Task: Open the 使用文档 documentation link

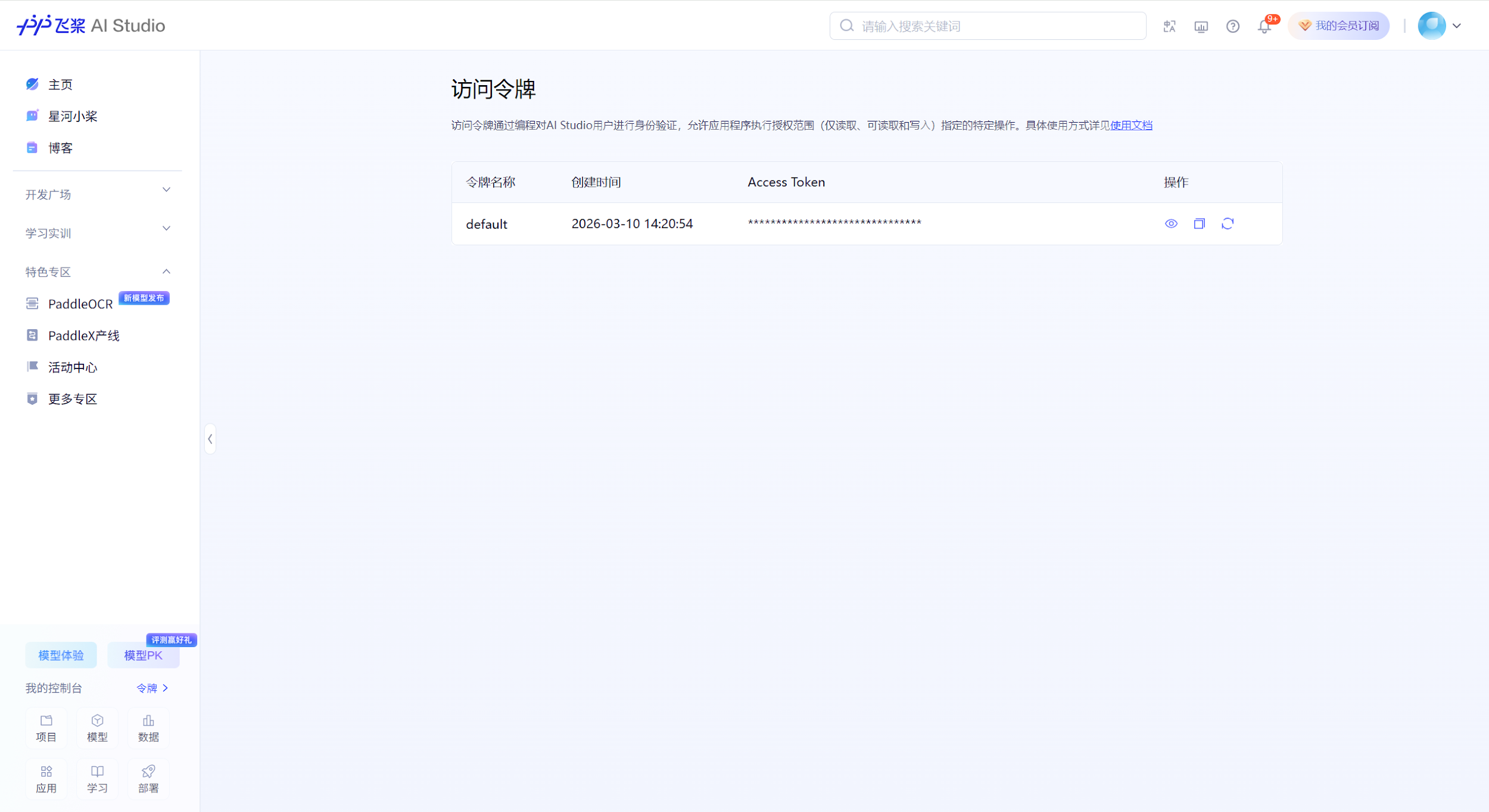Action: [1130, 125]
